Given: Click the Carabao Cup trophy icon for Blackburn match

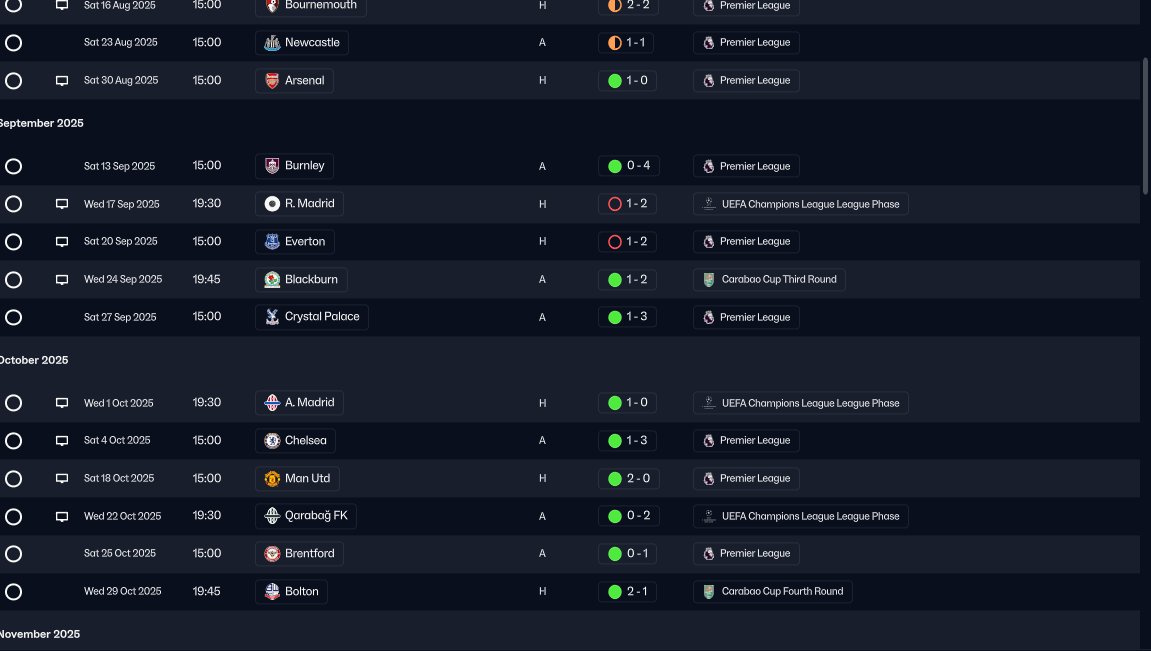Looking at the screenshot, I should click(x=708, y=280).
